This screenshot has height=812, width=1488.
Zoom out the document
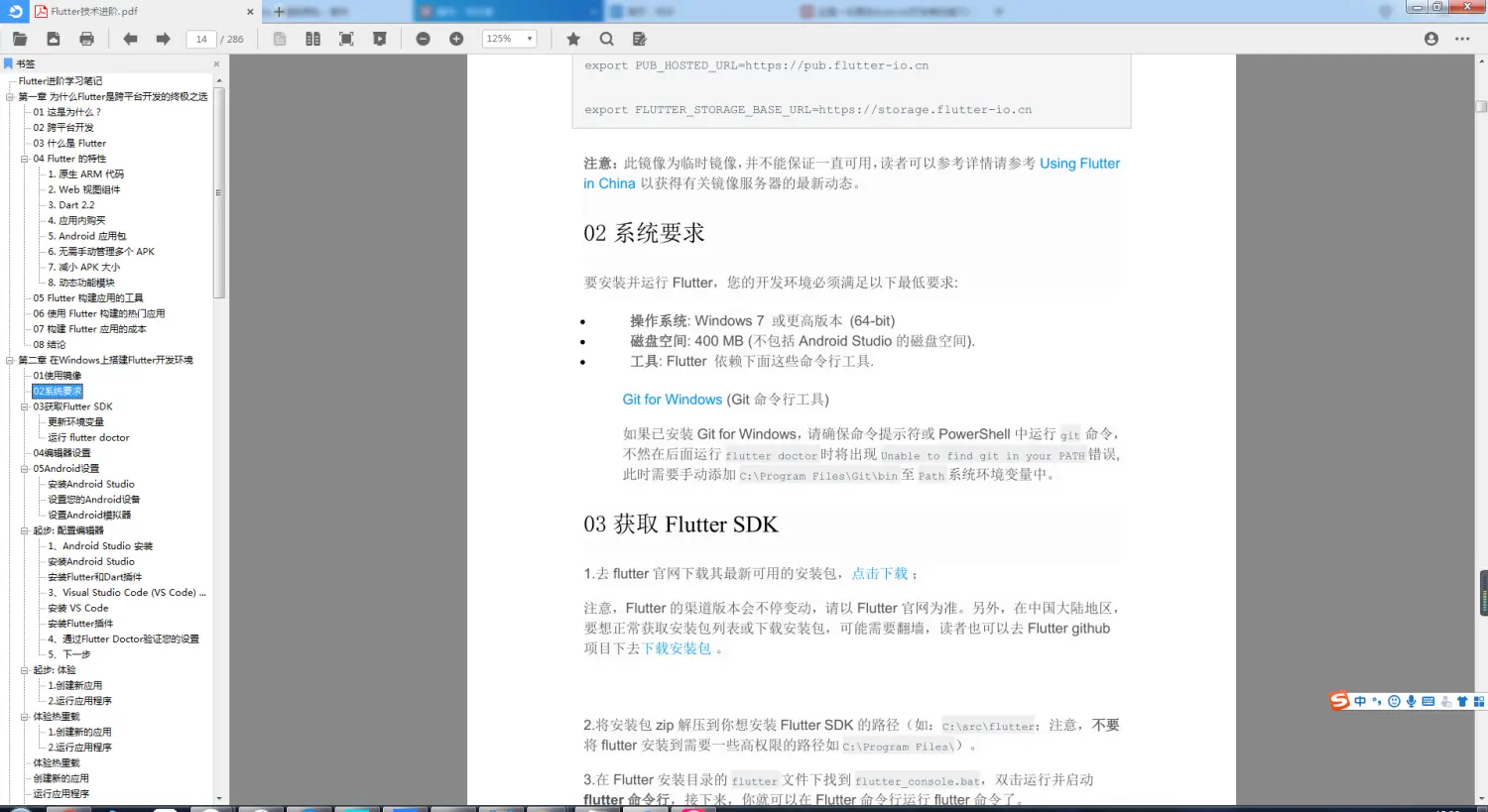coord(425,39)
